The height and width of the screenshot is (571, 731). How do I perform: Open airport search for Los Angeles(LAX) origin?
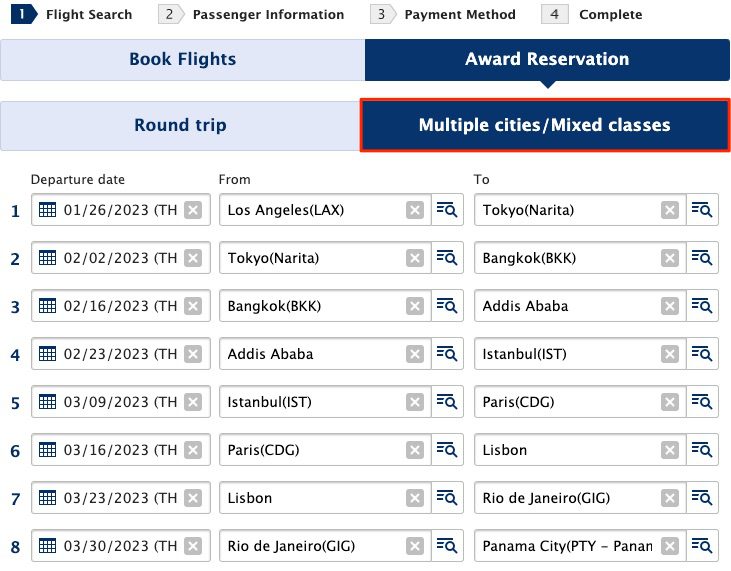click(447, 210)
